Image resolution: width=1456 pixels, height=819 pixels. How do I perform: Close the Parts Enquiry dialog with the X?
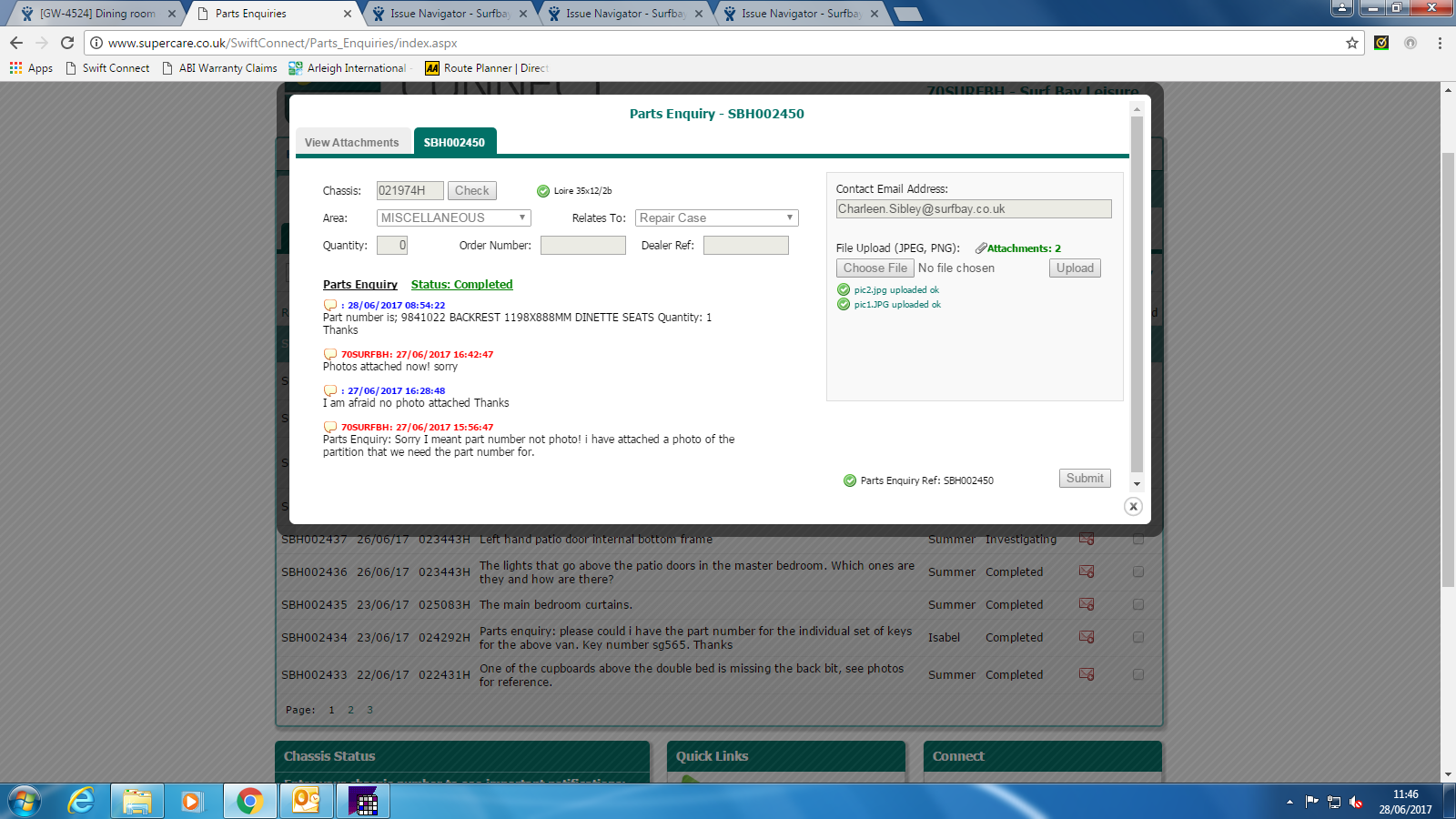(1133, 507)
